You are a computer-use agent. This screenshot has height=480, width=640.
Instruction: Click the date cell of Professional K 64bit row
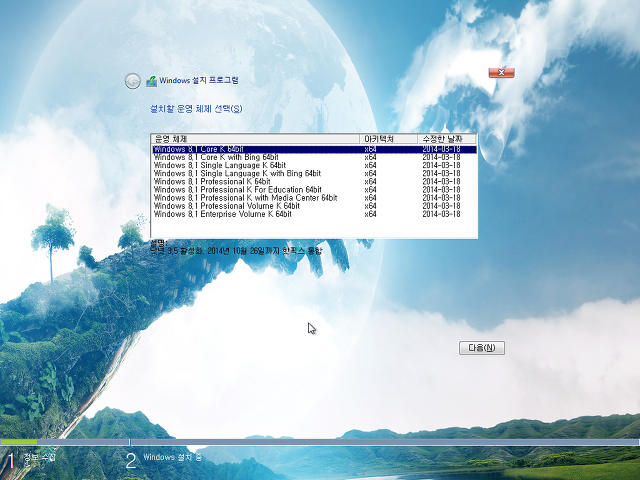pos(441,182)
